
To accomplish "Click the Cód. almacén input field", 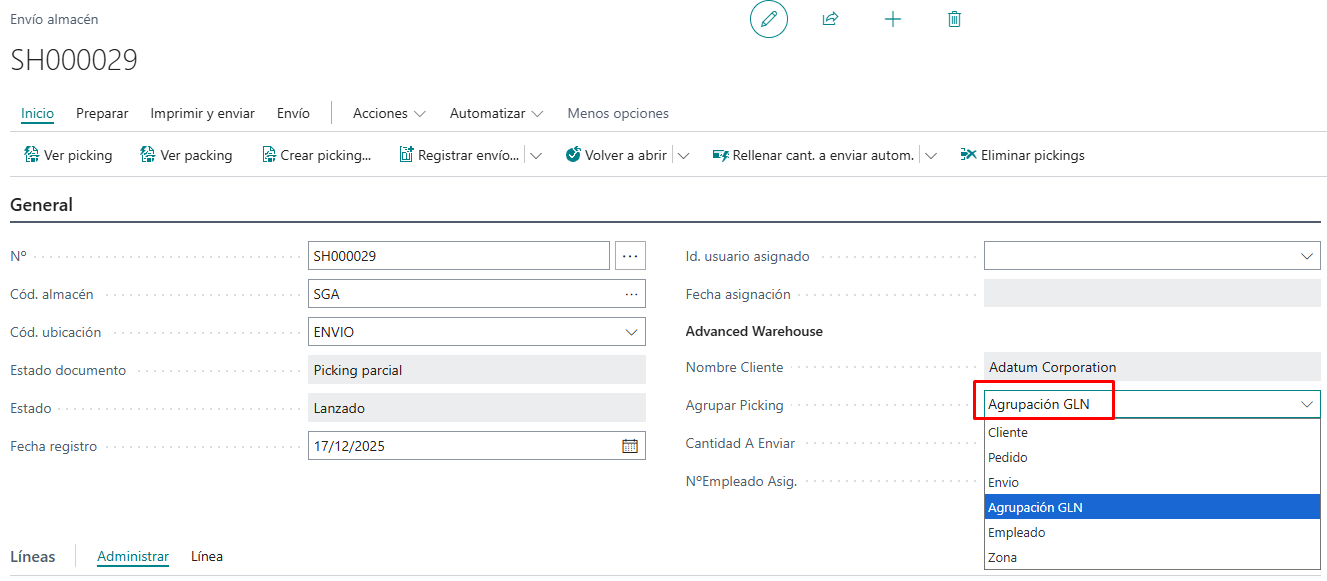I will [x=465, y=294].
